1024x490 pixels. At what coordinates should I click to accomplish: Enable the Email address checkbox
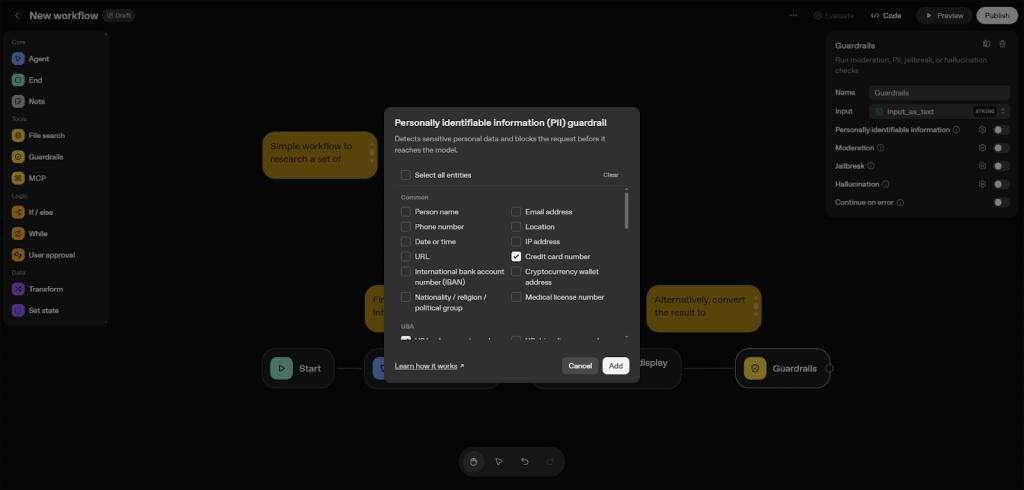(x=516, y=212)
